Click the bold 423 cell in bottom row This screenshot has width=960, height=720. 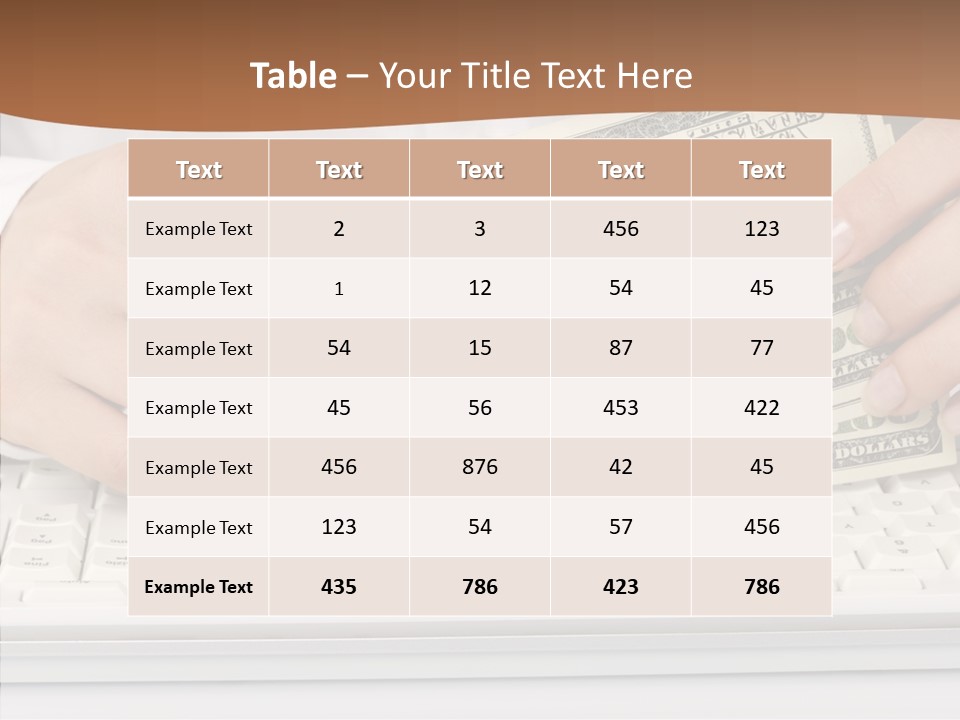tap(620, 587)
